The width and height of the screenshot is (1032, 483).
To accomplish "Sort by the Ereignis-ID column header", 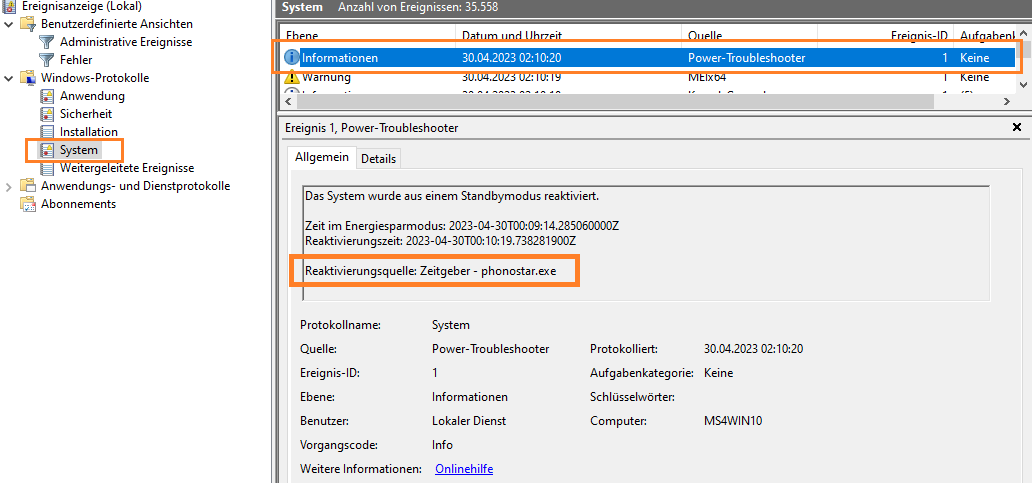I will pyautogui.click(x=885, y=35).
